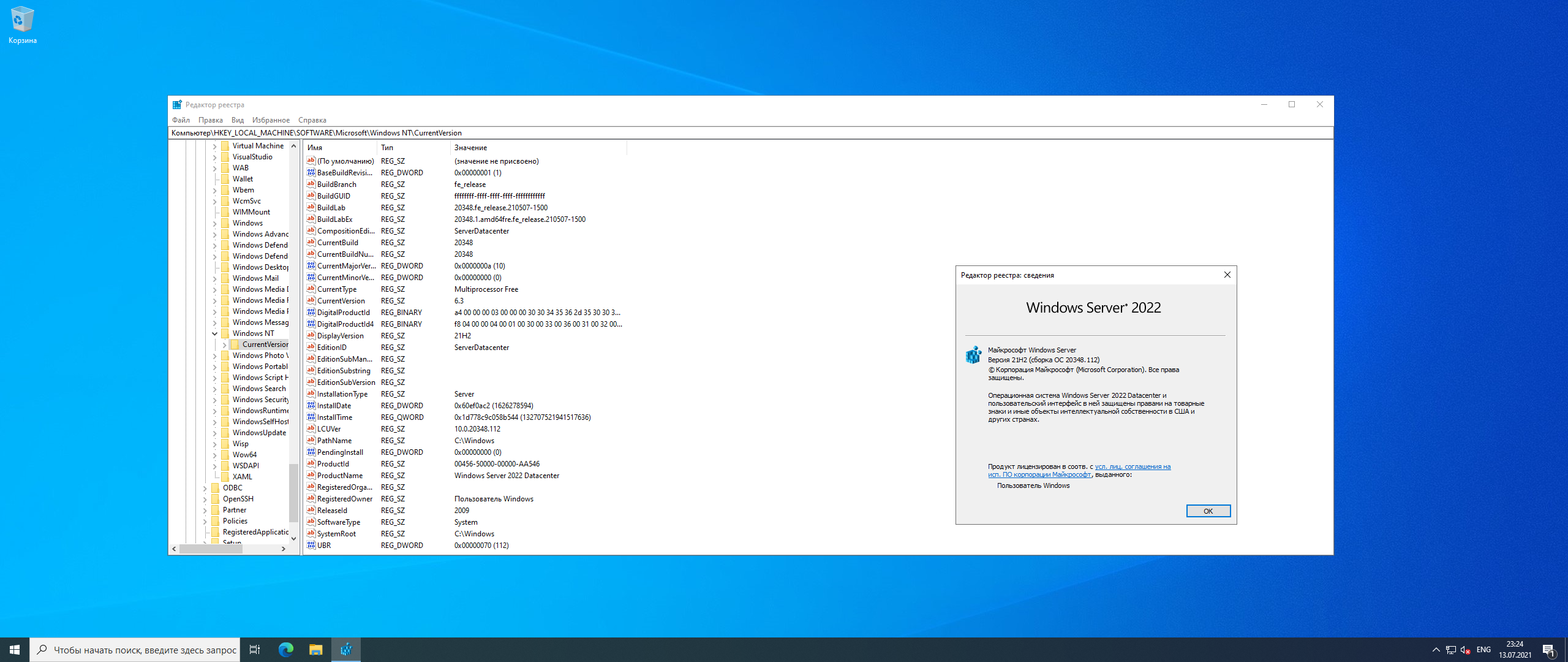1568x662 pixels.
Task: Click the Имя column header
Action: click(340, 148)
